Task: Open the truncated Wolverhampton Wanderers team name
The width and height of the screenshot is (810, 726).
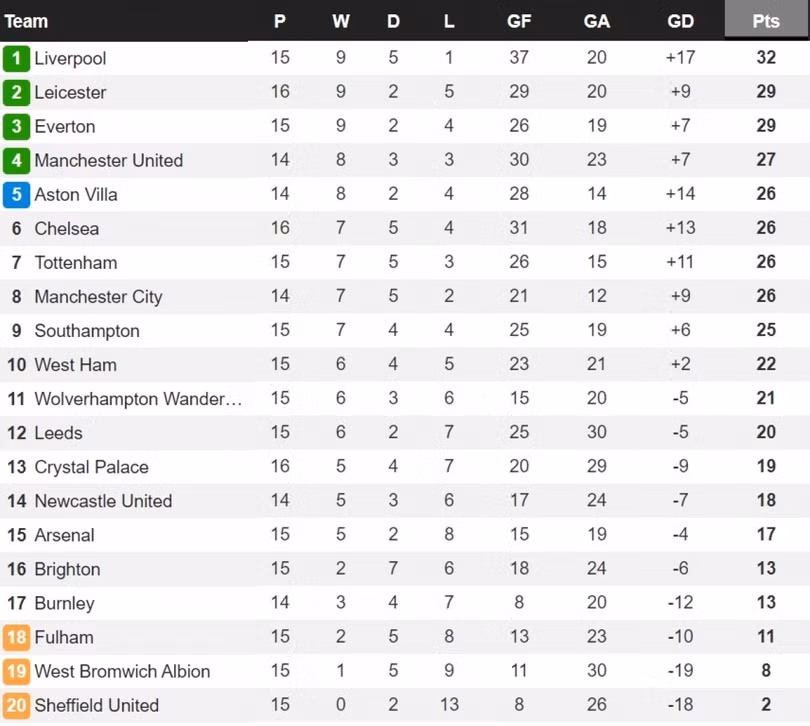Action: pos(138,399)
